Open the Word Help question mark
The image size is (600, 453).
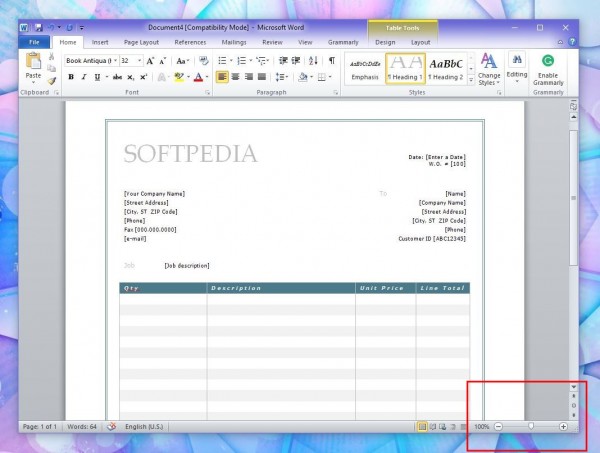point(572,42)
